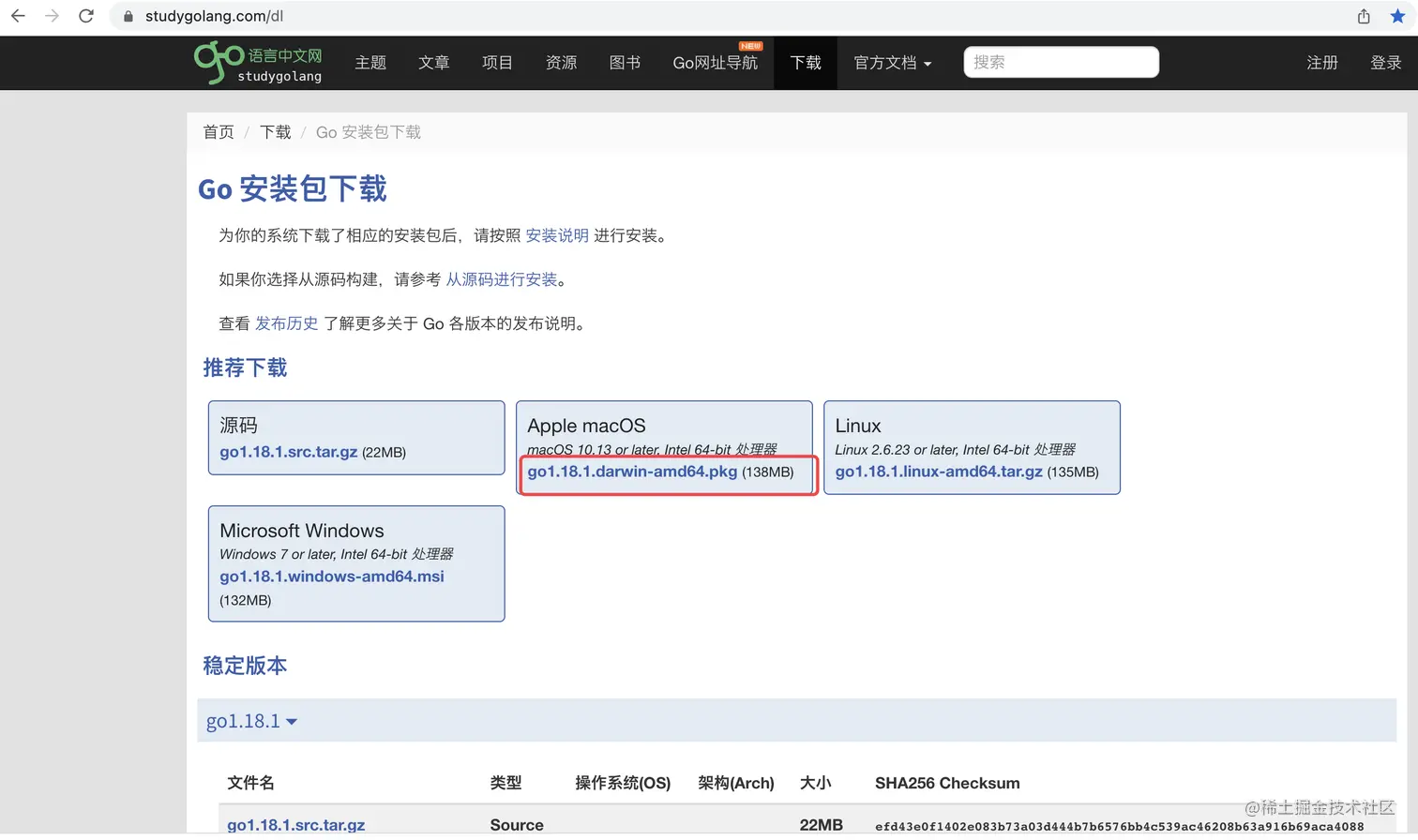Click the share page icon
Screen dimensions: 1418x840
point(1364,16)
